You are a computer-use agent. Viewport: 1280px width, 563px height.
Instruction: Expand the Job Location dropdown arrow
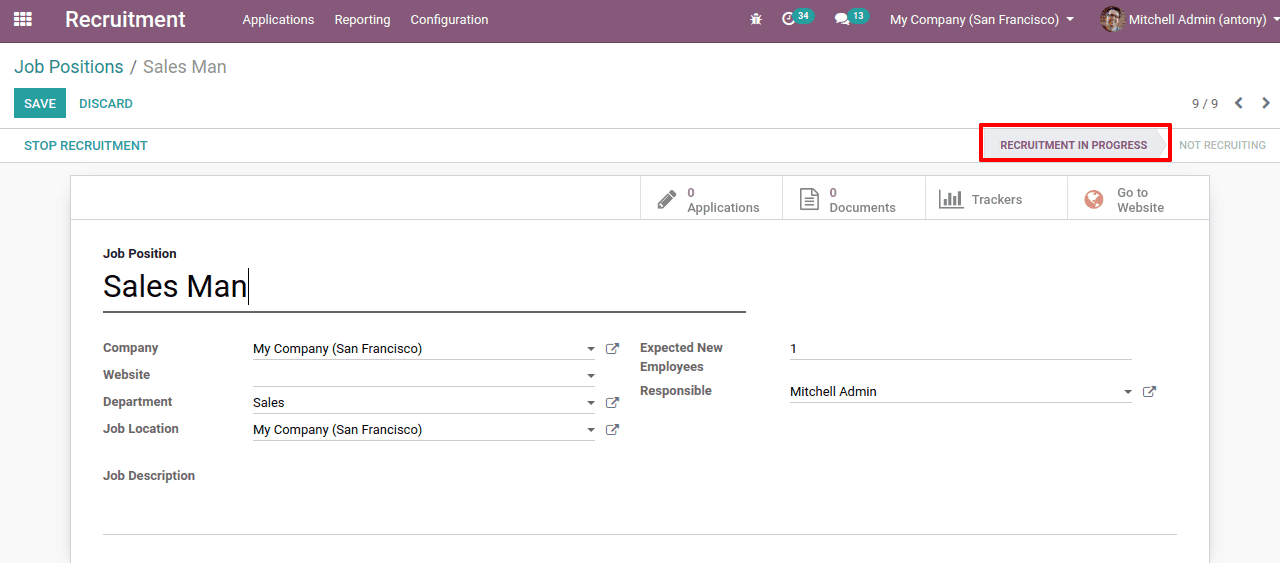[591, 431]
